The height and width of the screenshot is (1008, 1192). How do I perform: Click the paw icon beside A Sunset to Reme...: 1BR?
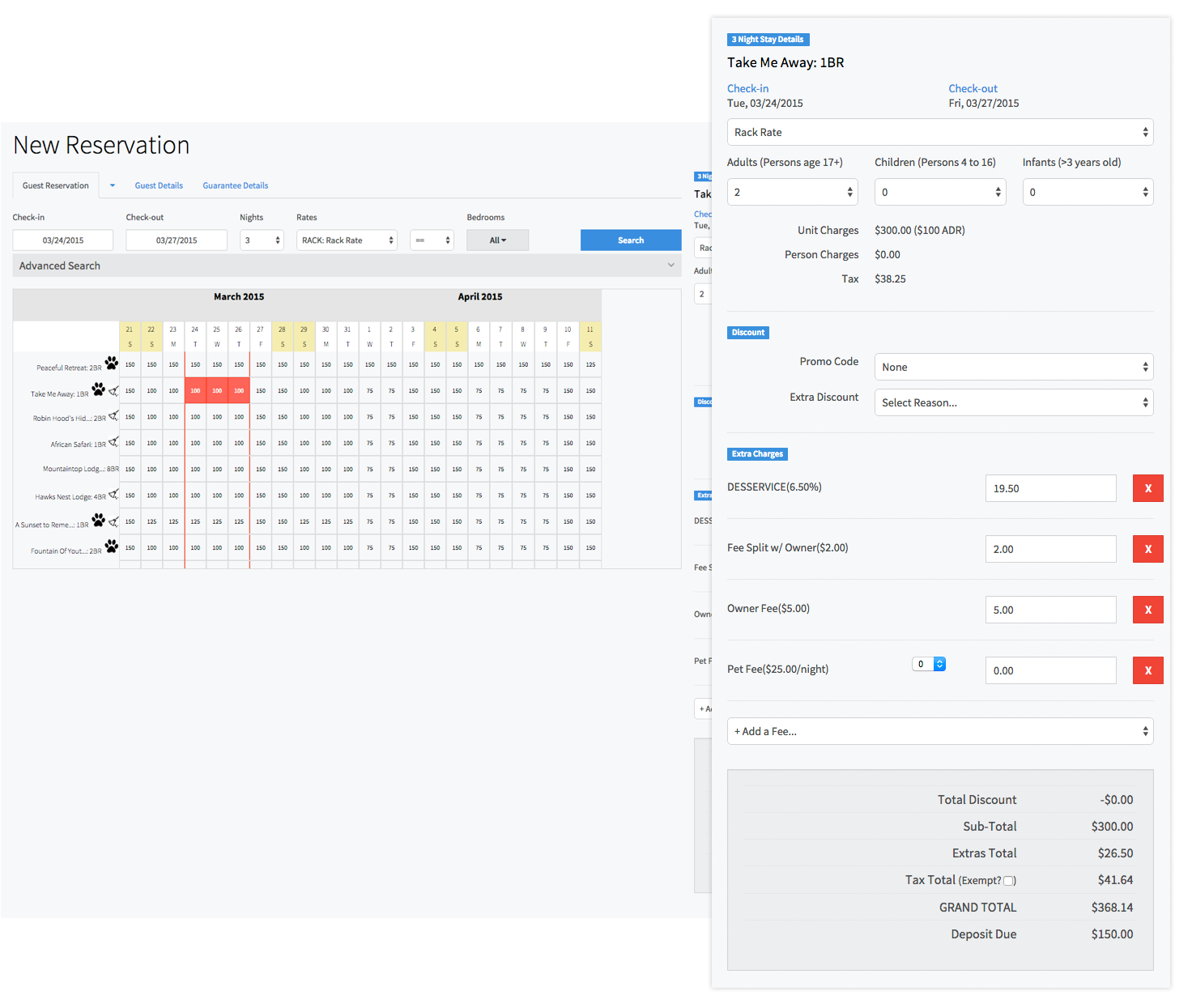click(99, 519)
